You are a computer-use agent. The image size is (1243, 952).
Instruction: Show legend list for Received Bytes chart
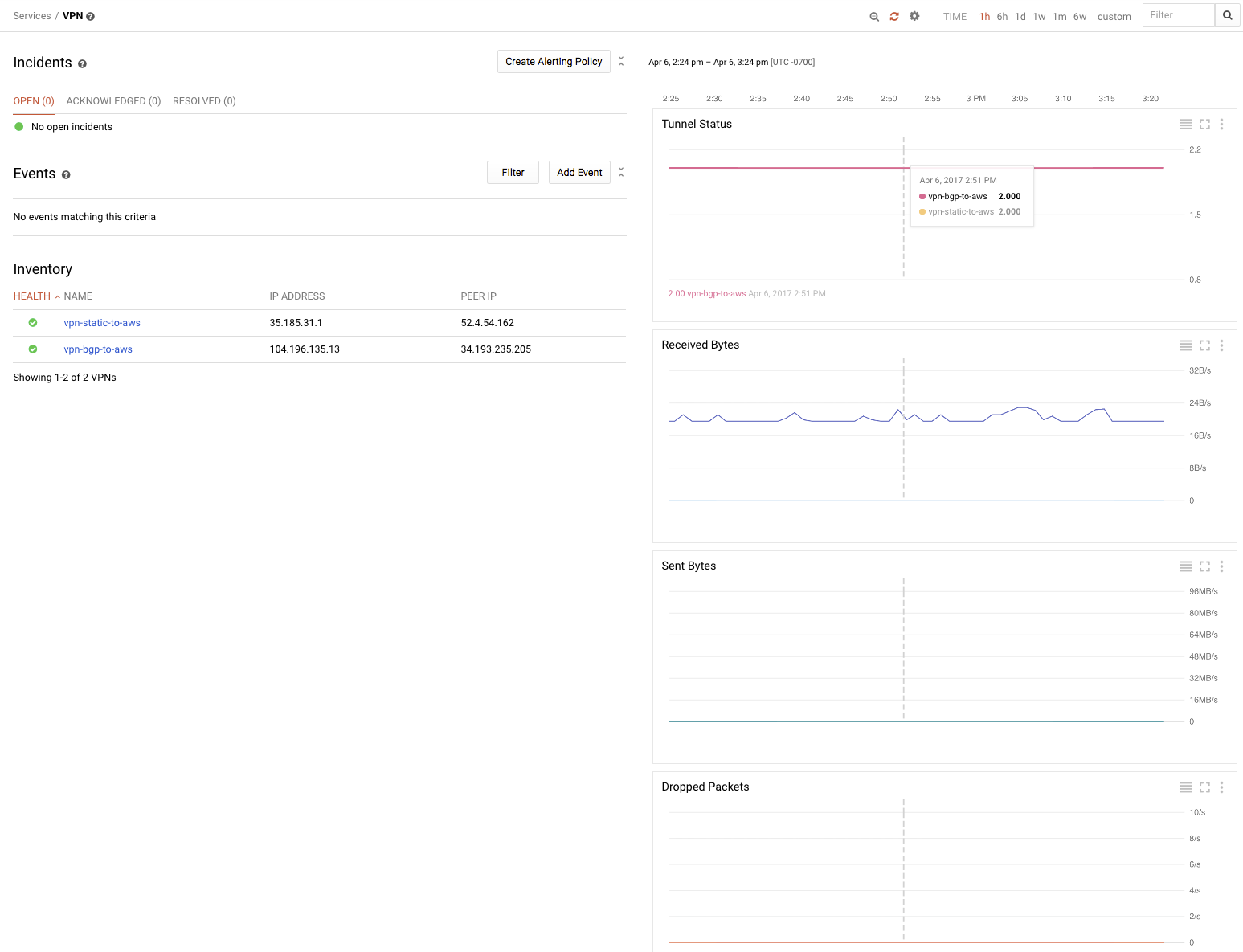[x=1186, y=345]
